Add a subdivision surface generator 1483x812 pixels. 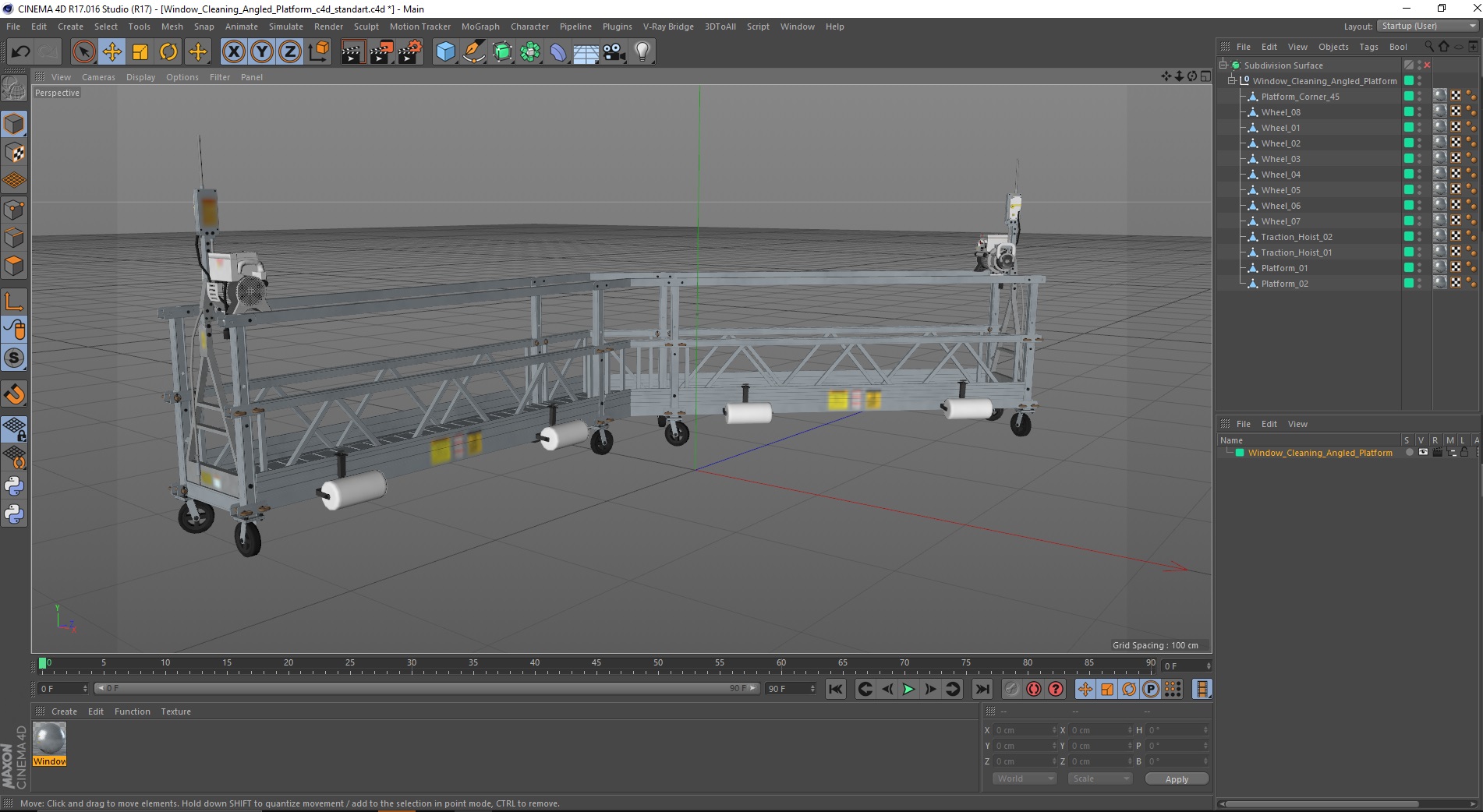pyautogui.click(x=503, y=52)
